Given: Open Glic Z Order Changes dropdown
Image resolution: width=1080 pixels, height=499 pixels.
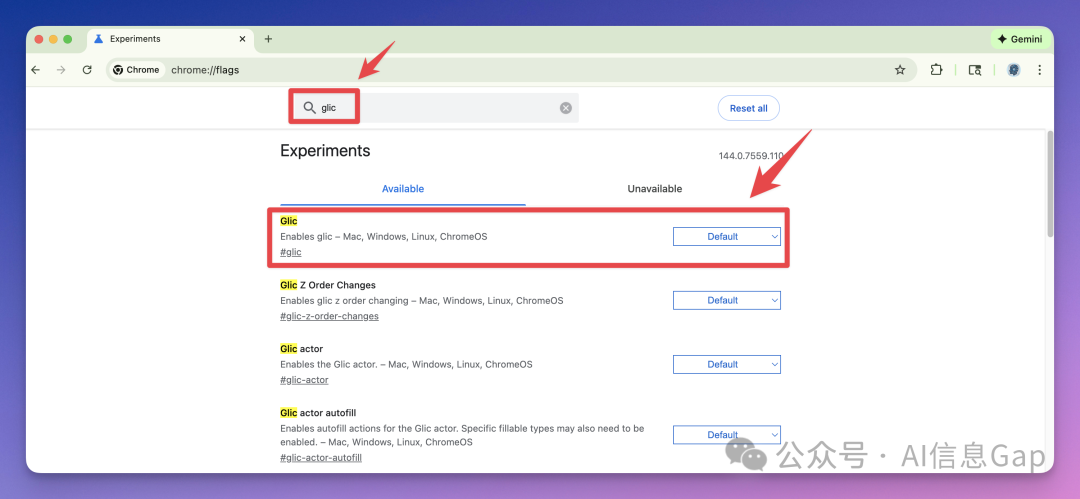Looking at the screenshot, I should click(727, 301).
